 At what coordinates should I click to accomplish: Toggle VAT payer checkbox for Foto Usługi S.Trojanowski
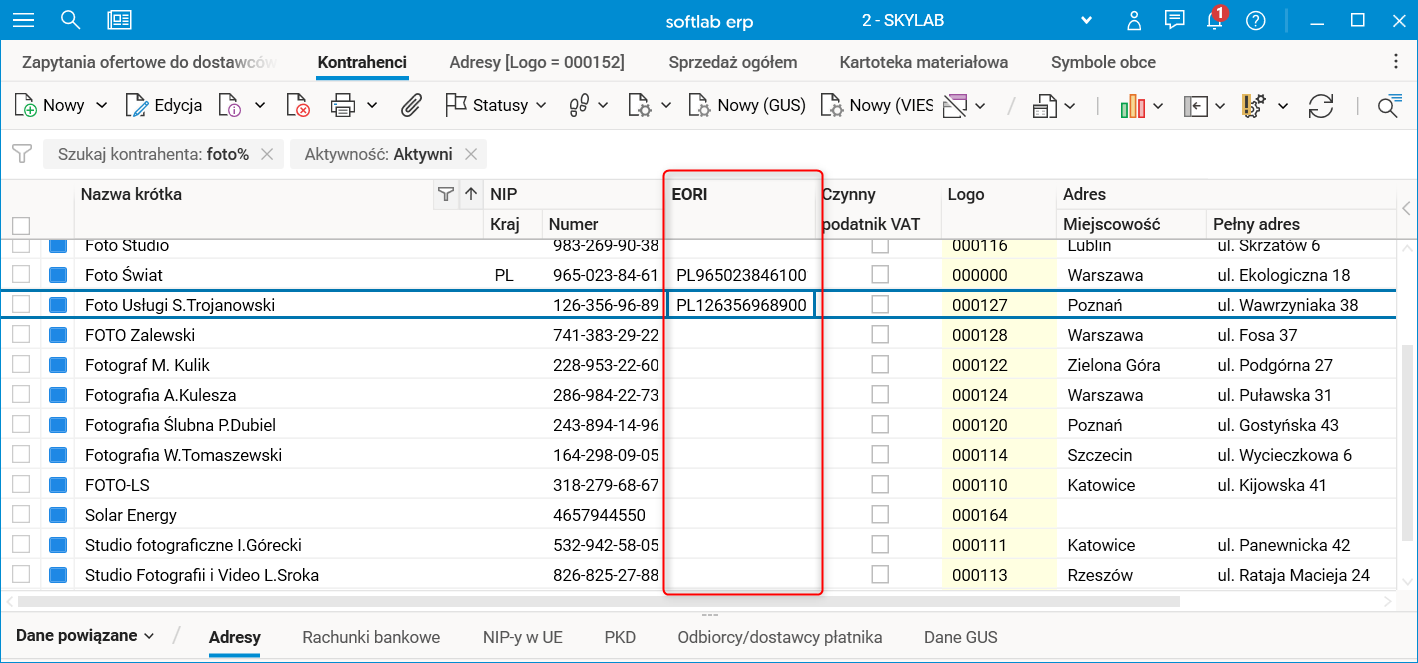coord(880,305)
